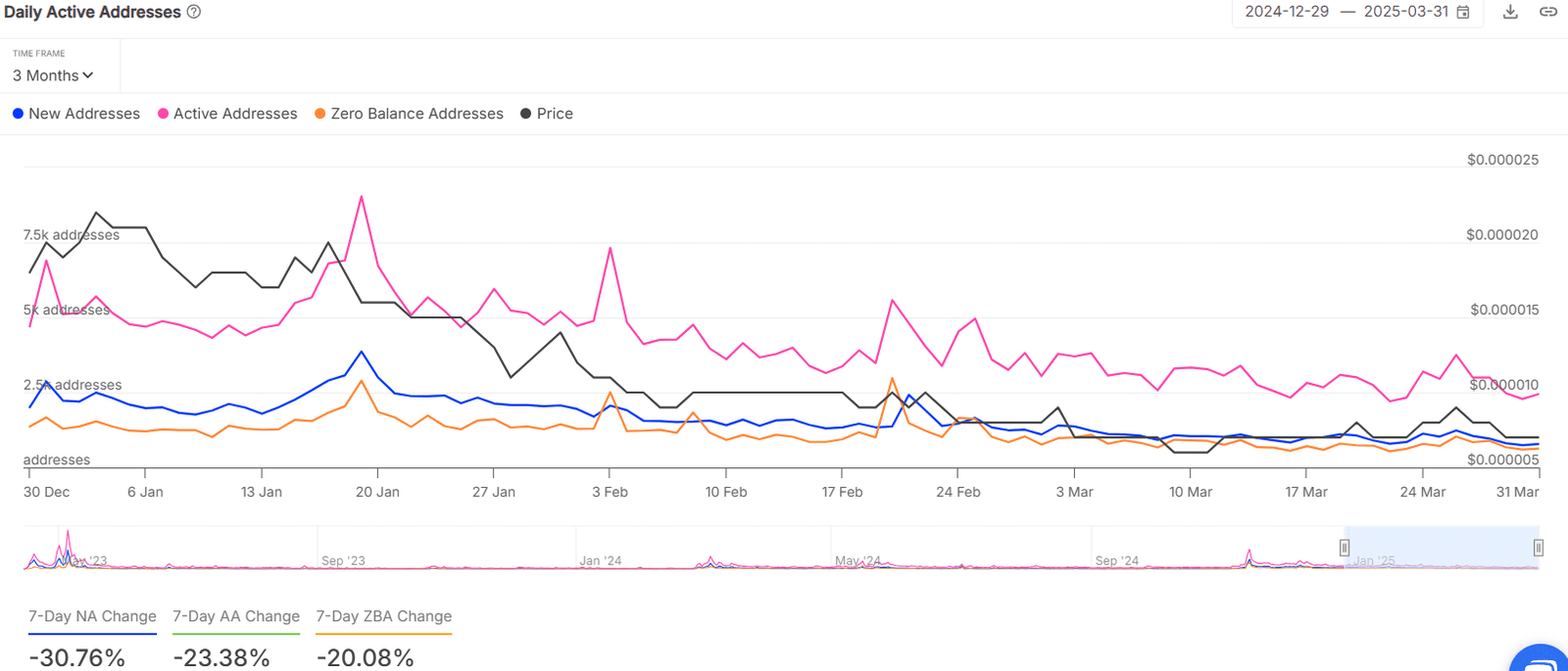This screenshot has height=671, width=1568.
Task: Hide Zero Balance Addresses series
Action: (409, 114)
